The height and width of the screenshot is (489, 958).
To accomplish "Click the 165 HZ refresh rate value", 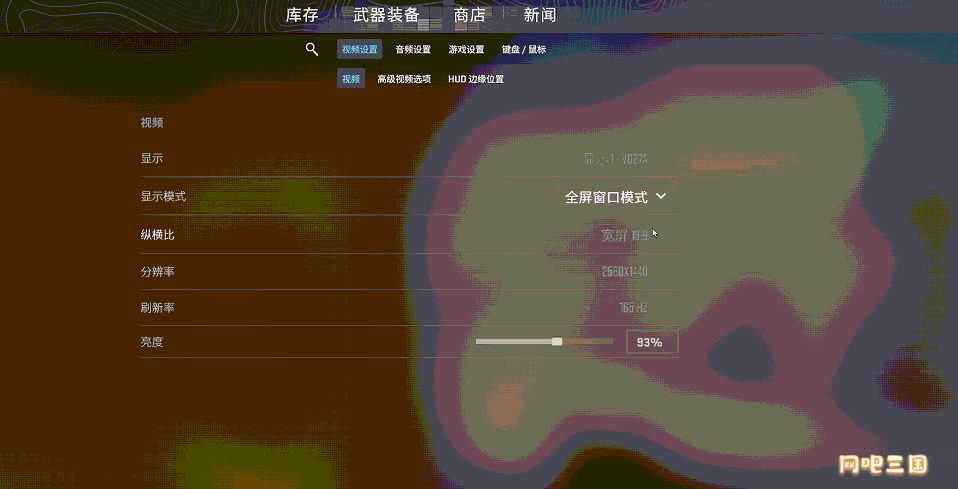I will click(633, 307).
